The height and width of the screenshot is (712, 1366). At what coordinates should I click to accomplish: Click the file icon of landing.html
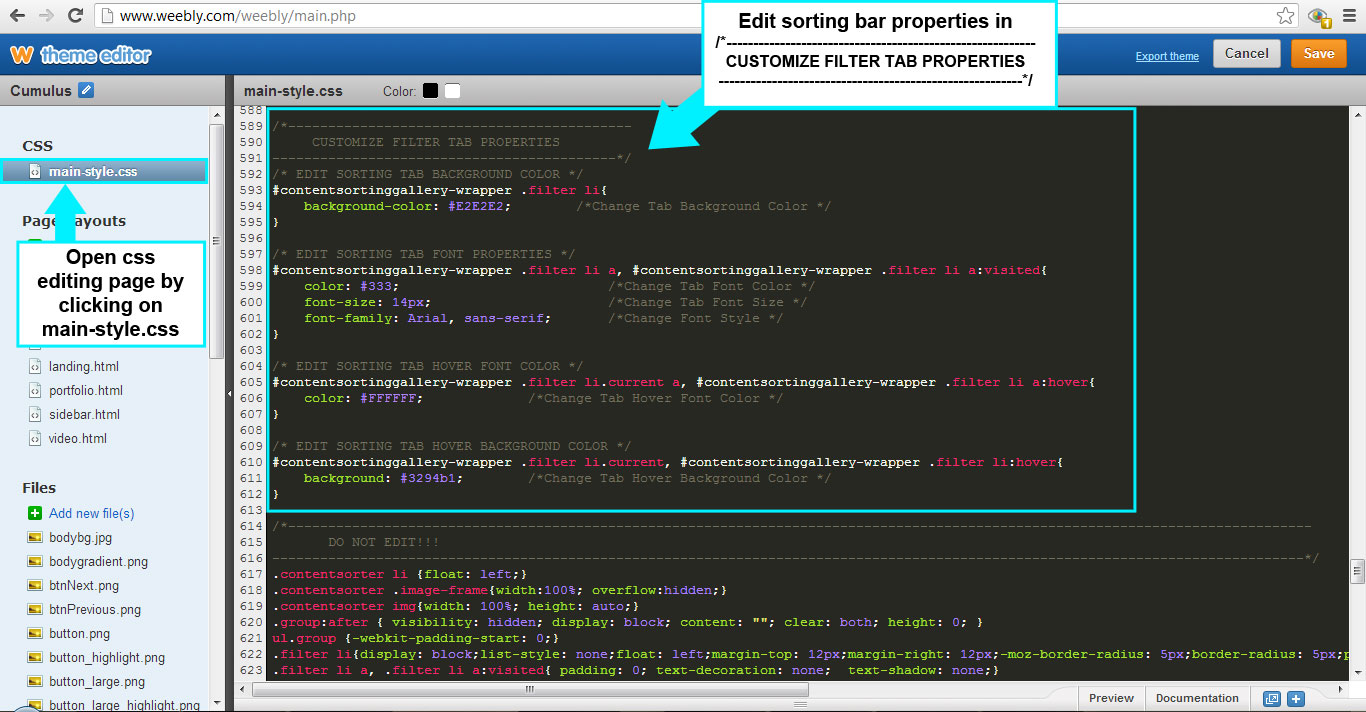point(35,367)
